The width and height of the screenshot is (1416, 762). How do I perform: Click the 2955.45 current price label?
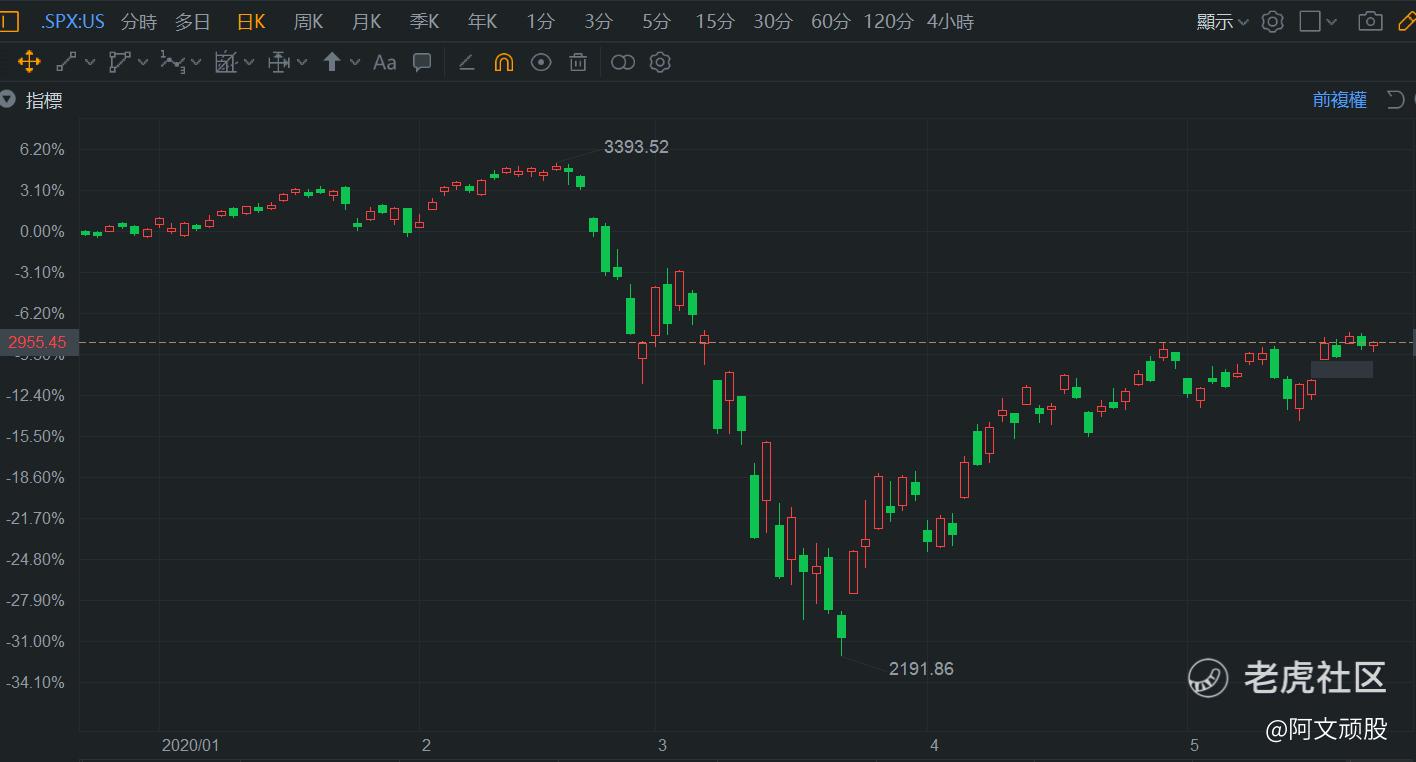click(37, 342)
